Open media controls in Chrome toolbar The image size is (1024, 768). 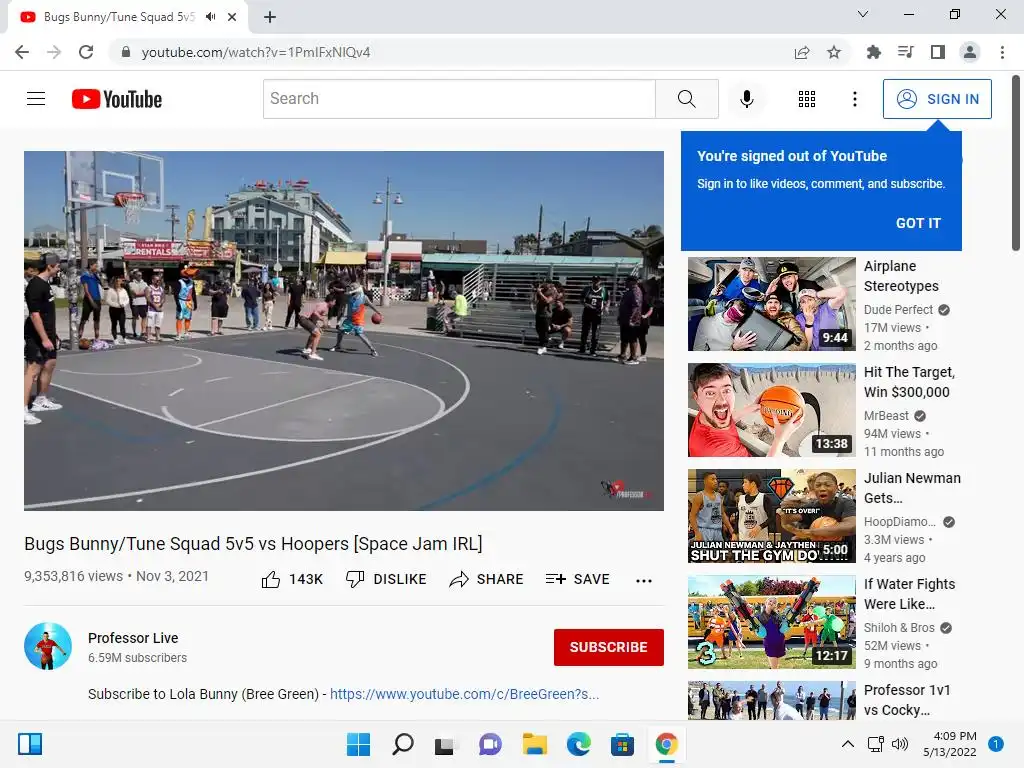905,52
